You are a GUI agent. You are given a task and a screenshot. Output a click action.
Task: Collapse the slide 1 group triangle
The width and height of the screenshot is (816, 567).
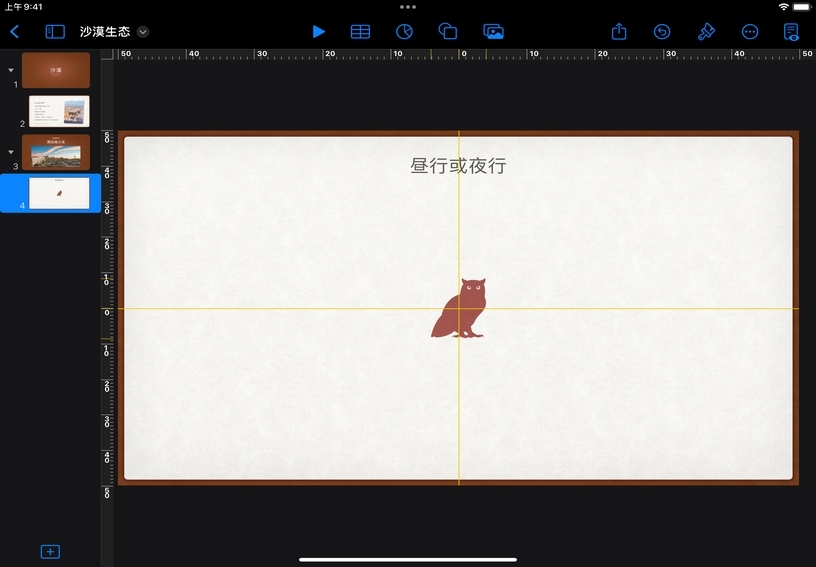pyautogui.click(x=11, y=70)
